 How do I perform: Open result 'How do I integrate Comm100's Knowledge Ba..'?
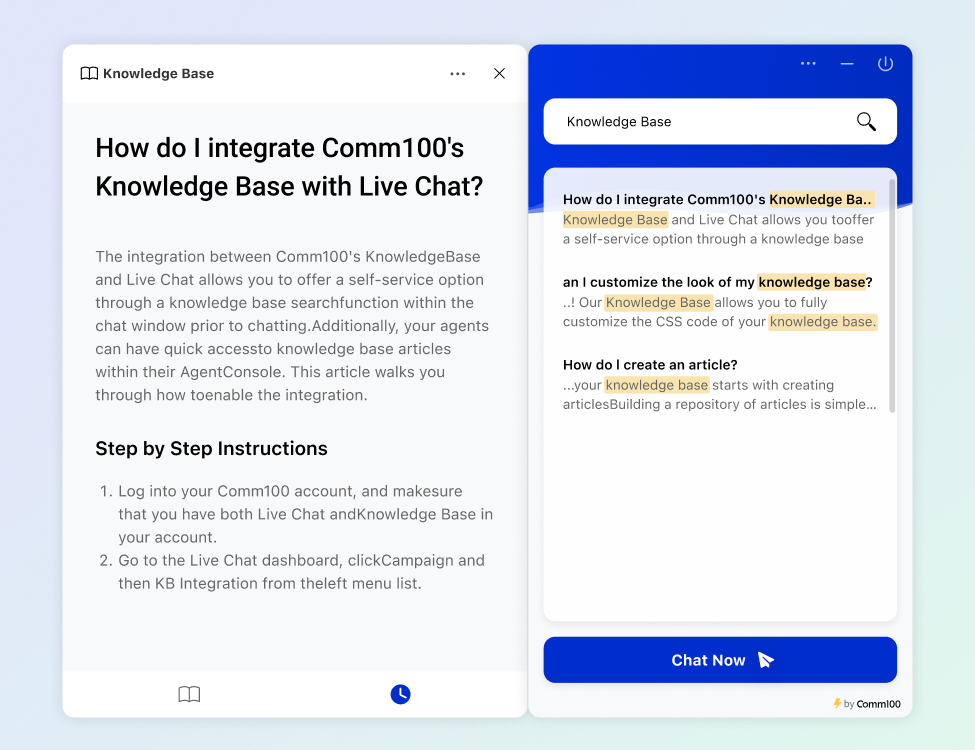click(x=718, y=199)
